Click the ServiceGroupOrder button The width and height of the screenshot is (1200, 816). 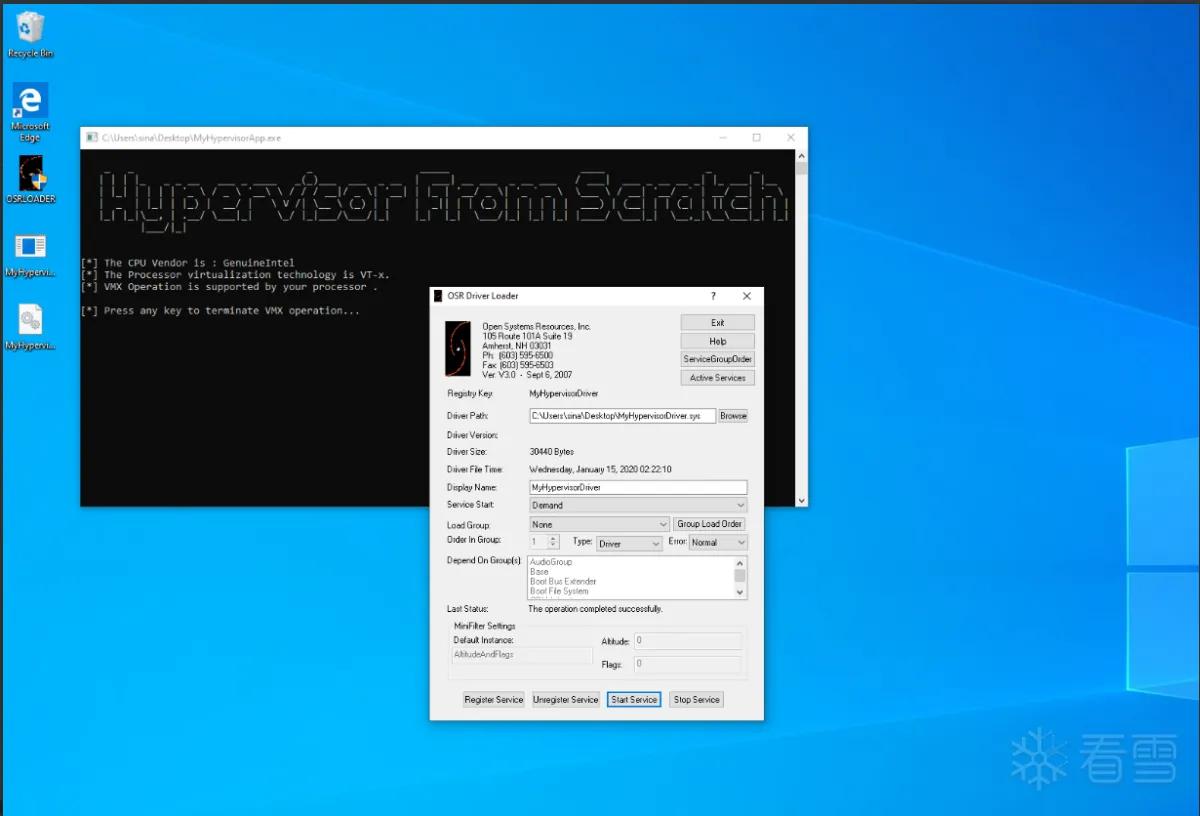(718, 359)
